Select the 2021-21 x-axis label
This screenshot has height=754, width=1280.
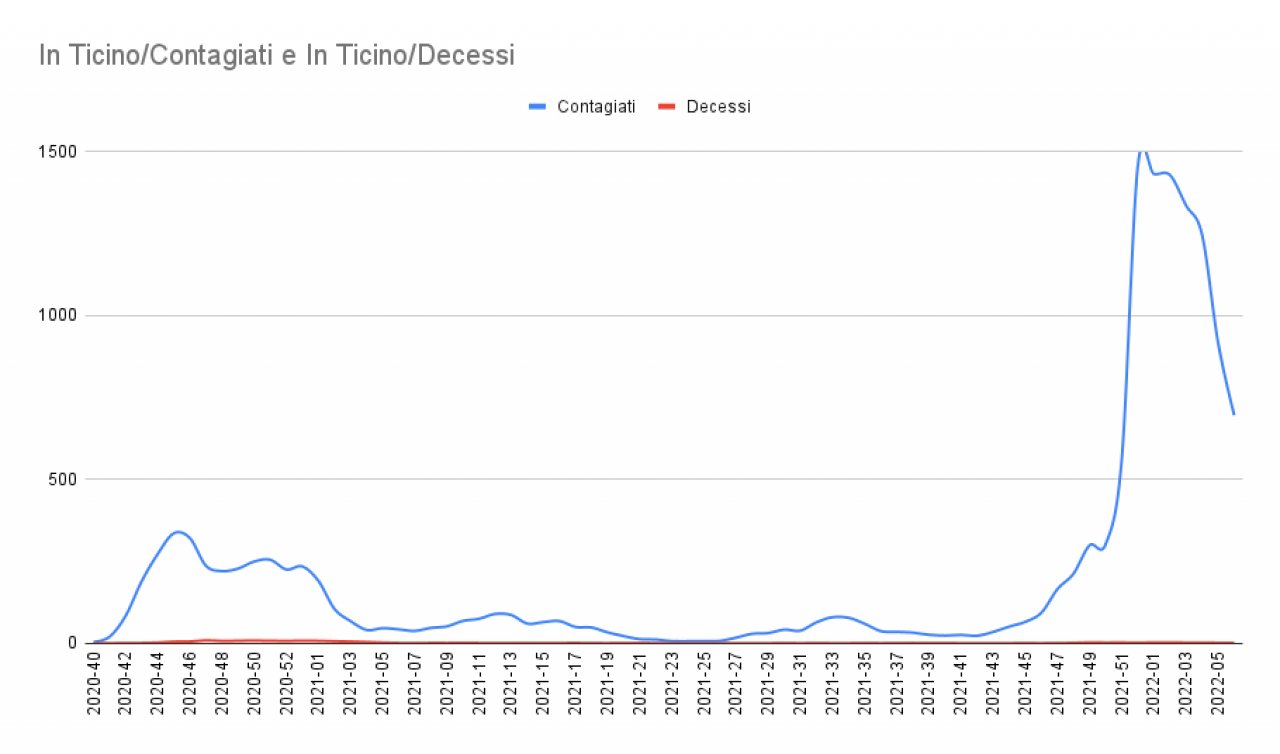coord(640,684)
